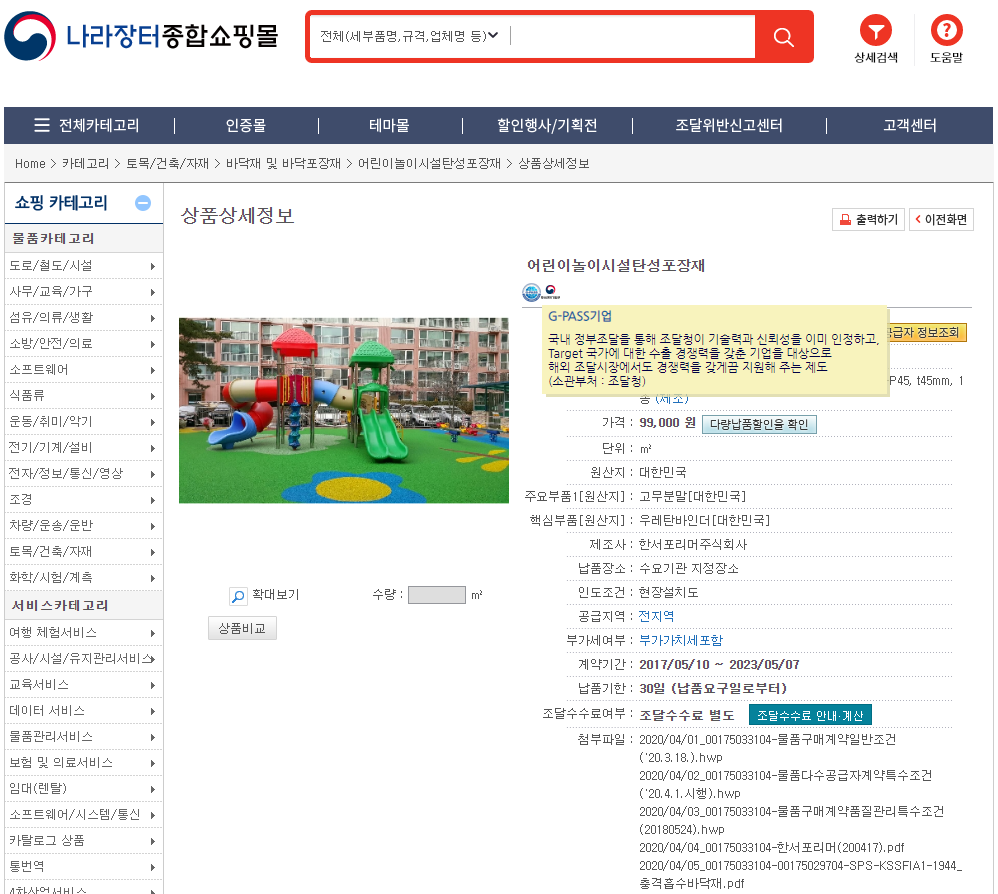998x894 pixels.
Task: Expand 물품관리서비스 category
Action: (x=83, y=737)
